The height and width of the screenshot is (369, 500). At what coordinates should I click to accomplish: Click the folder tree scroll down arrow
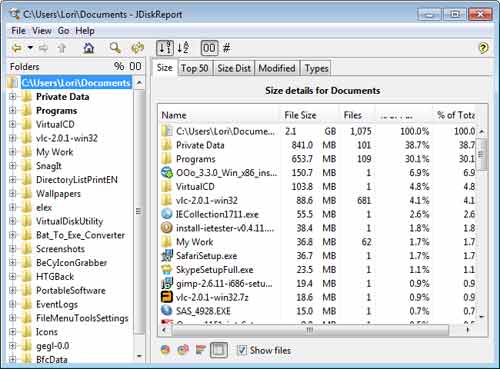(x=139, y=356)
